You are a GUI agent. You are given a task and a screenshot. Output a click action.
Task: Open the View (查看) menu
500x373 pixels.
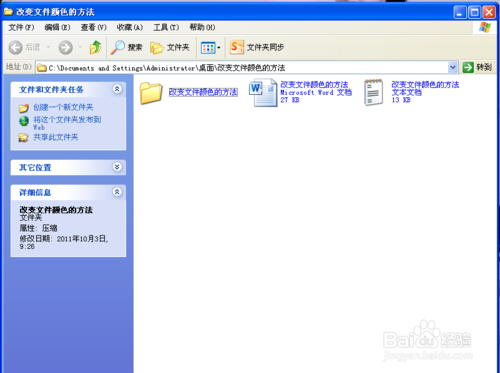[94, 27]
